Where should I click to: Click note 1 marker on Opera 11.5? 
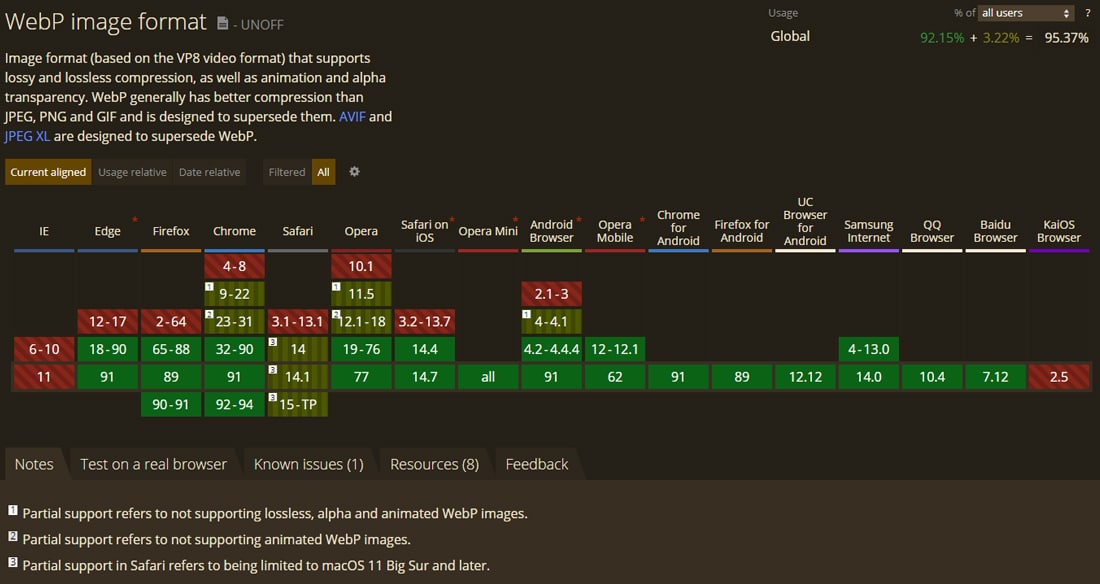pos(336,287)
